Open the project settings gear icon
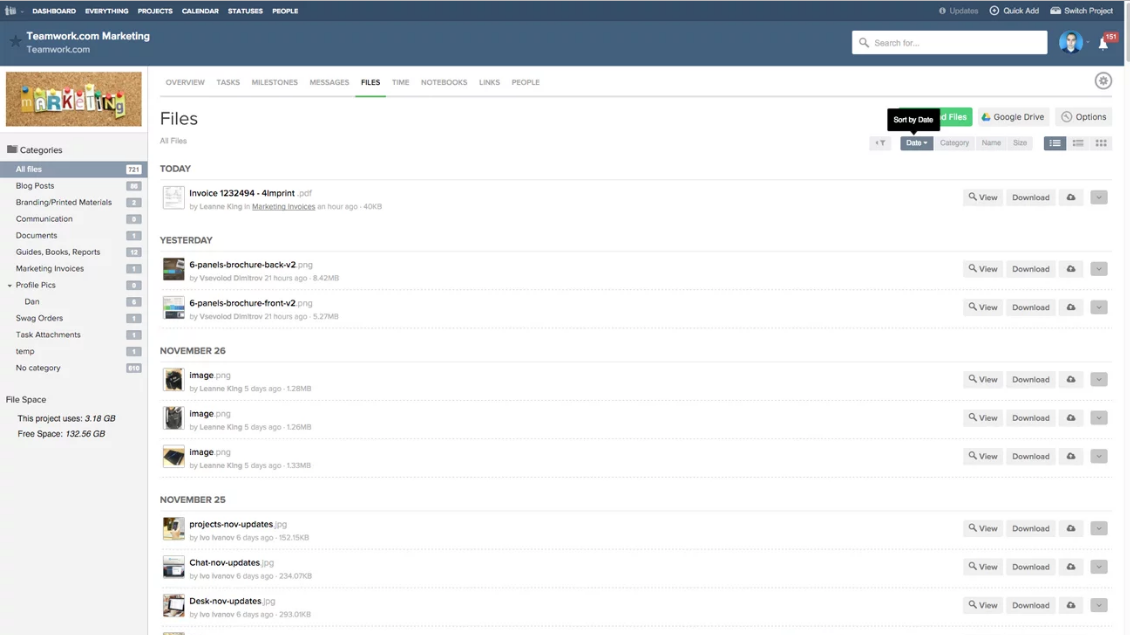Screen dimensions: 1130x635 click(1103, 80)
